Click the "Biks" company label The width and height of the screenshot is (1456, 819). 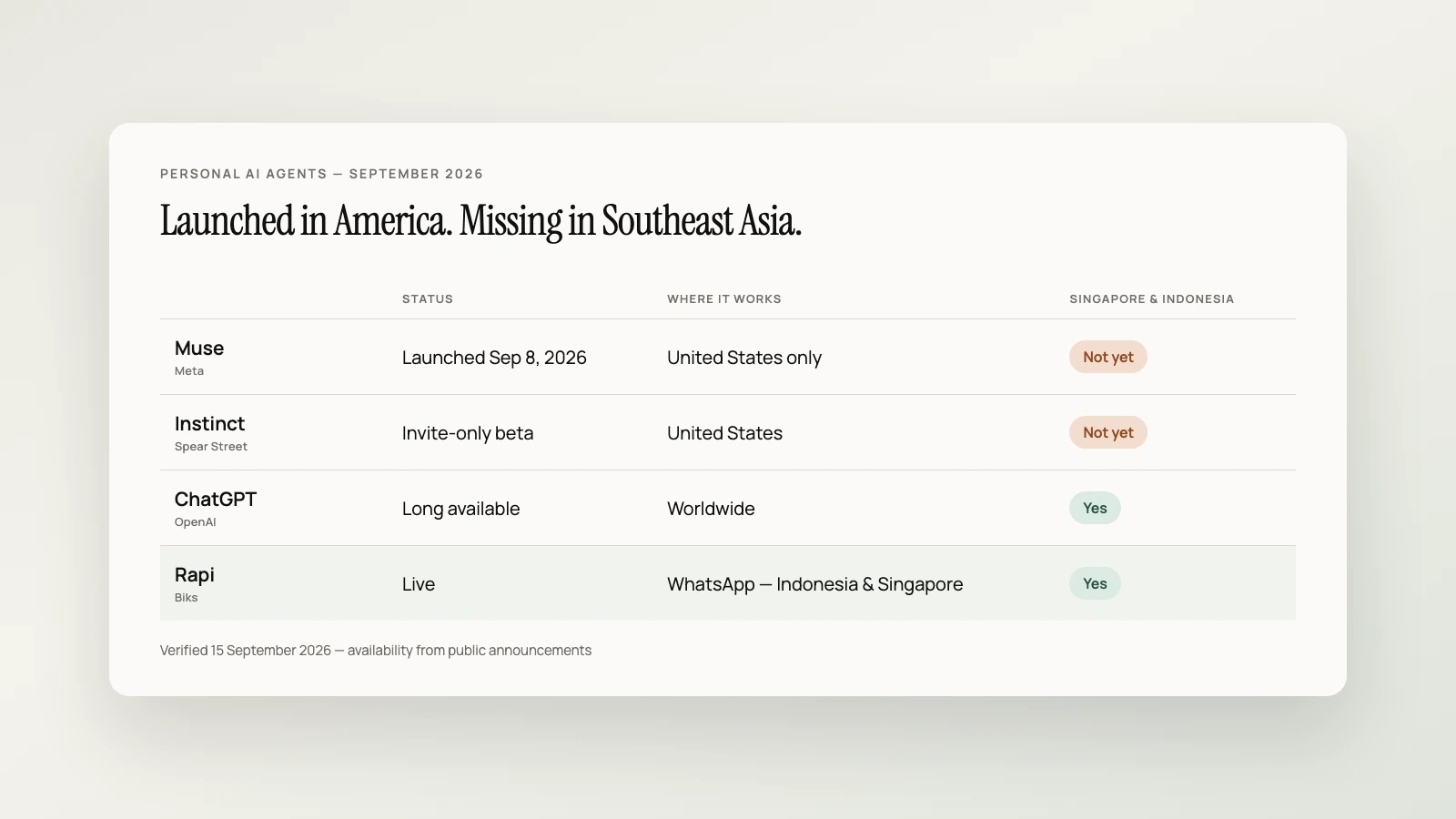pos(187,598)
